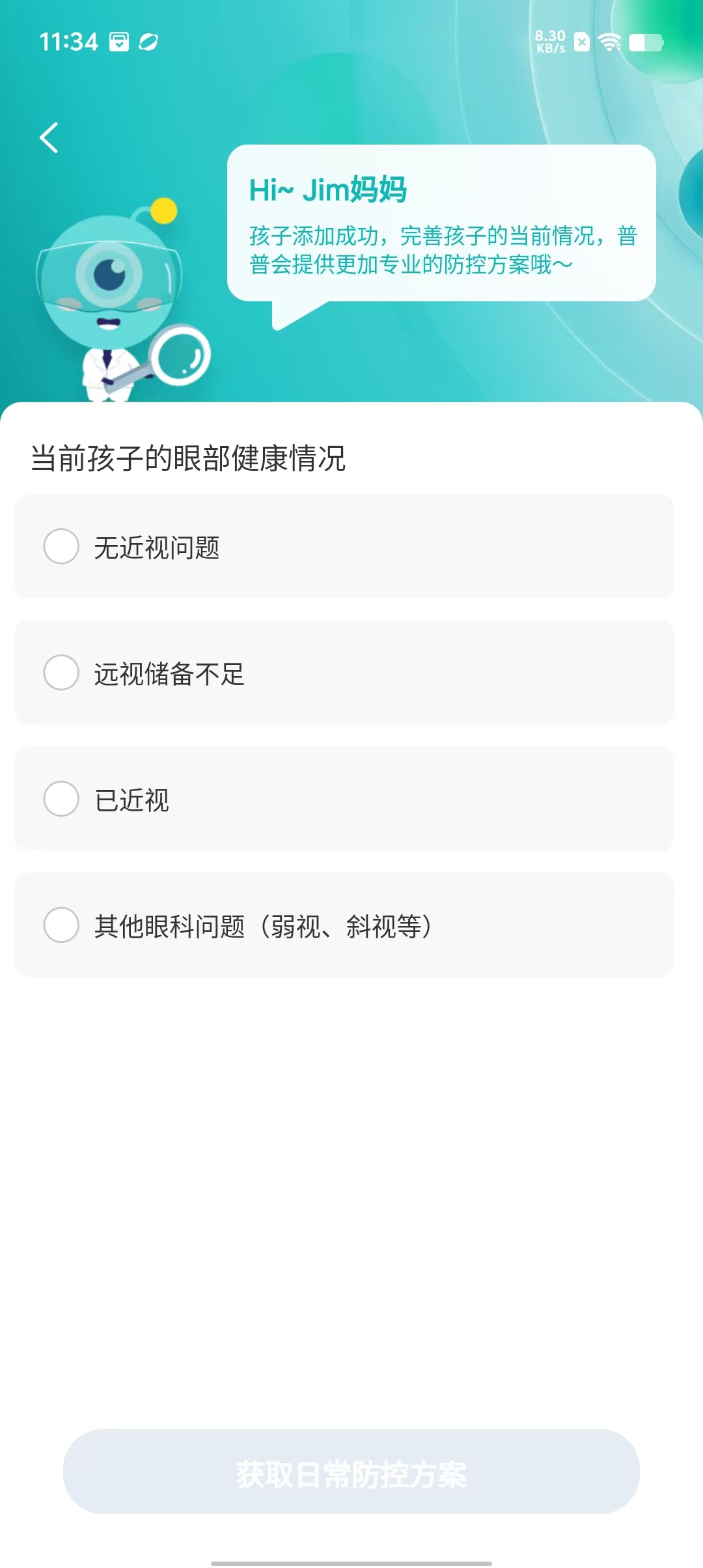
Task: Tap the 当前孩子的眼部健康情况 heading
Action: tap(188, 458)
